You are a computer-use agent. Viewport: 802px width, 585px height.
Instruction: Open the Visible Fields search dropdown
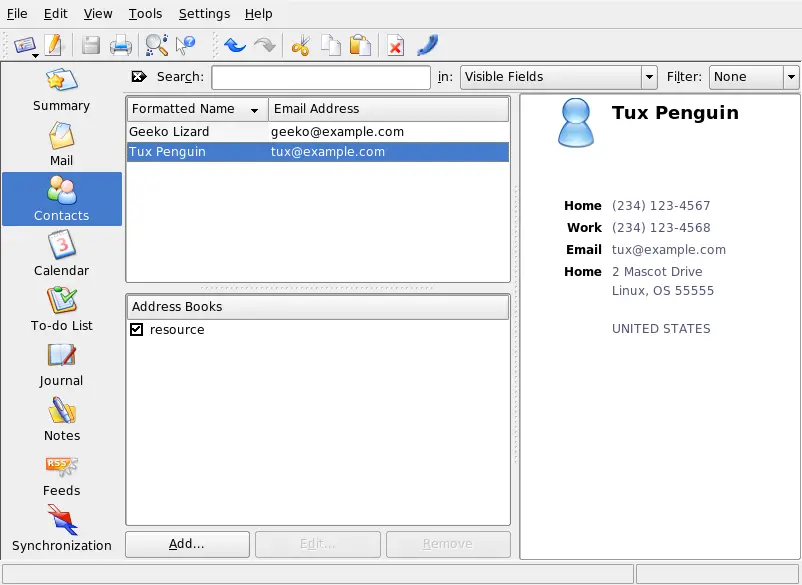(x=558, y=77)
